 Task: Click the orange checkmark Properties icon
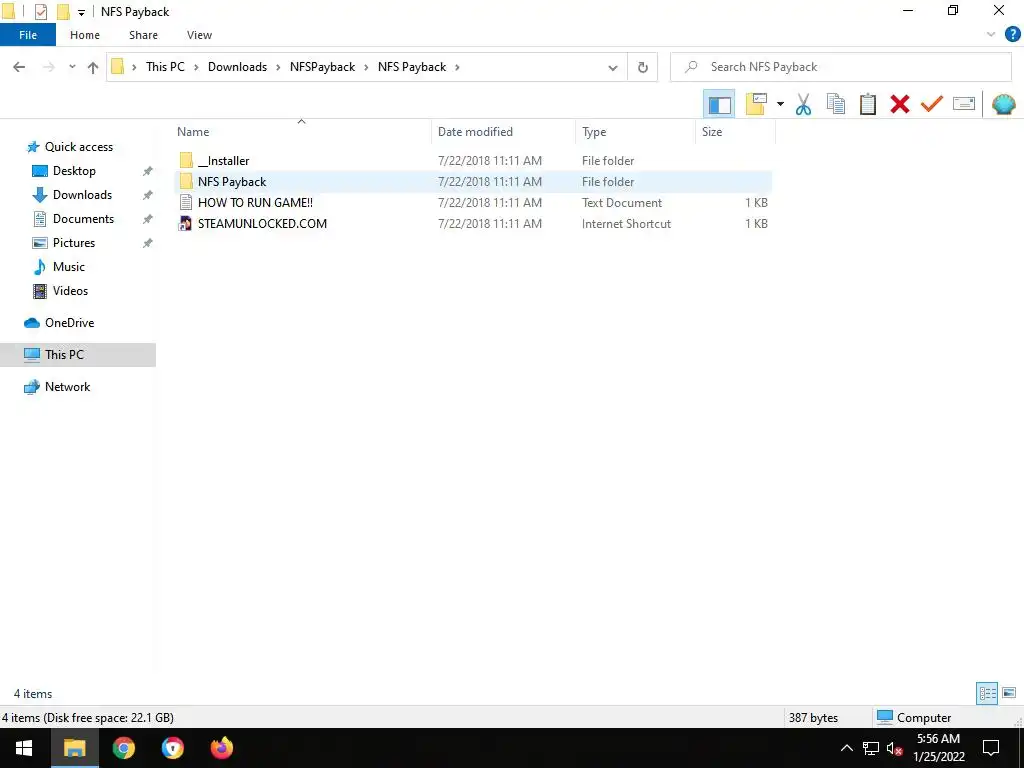(x=931, y=104)
